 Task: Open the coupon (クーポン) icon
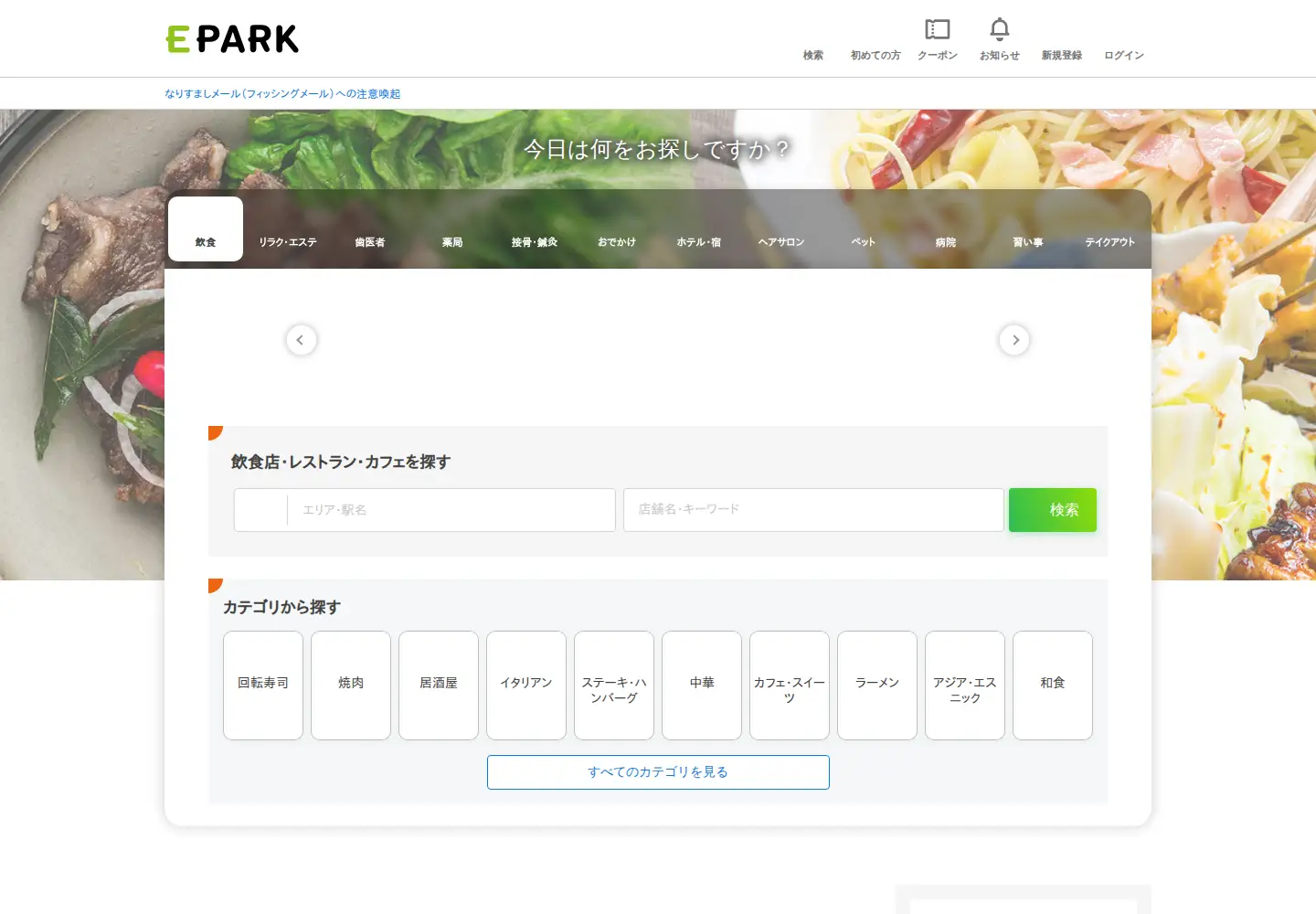tap(938, 39)
